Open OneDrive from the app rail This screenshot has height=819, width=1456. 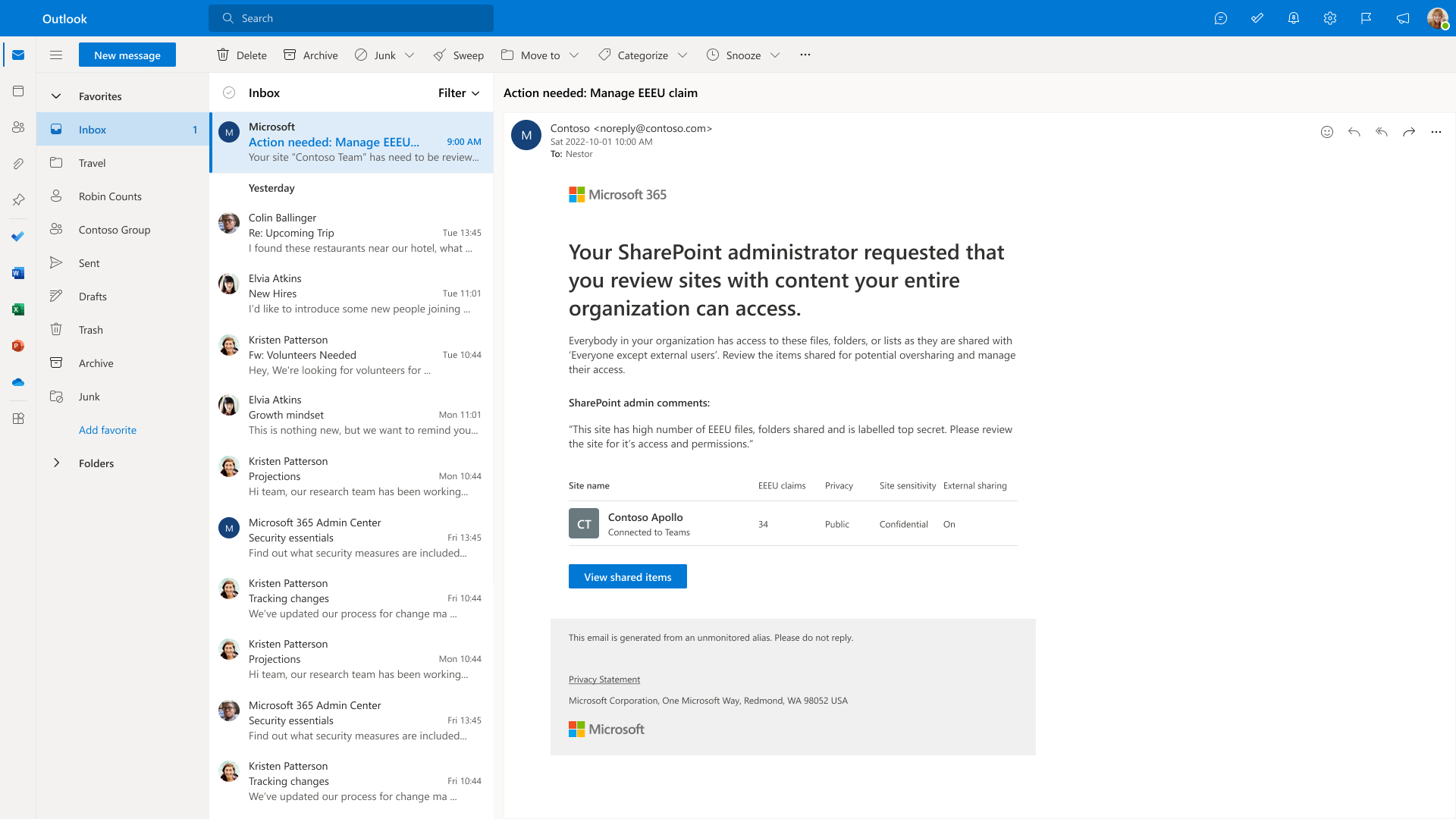pos(18,382)
